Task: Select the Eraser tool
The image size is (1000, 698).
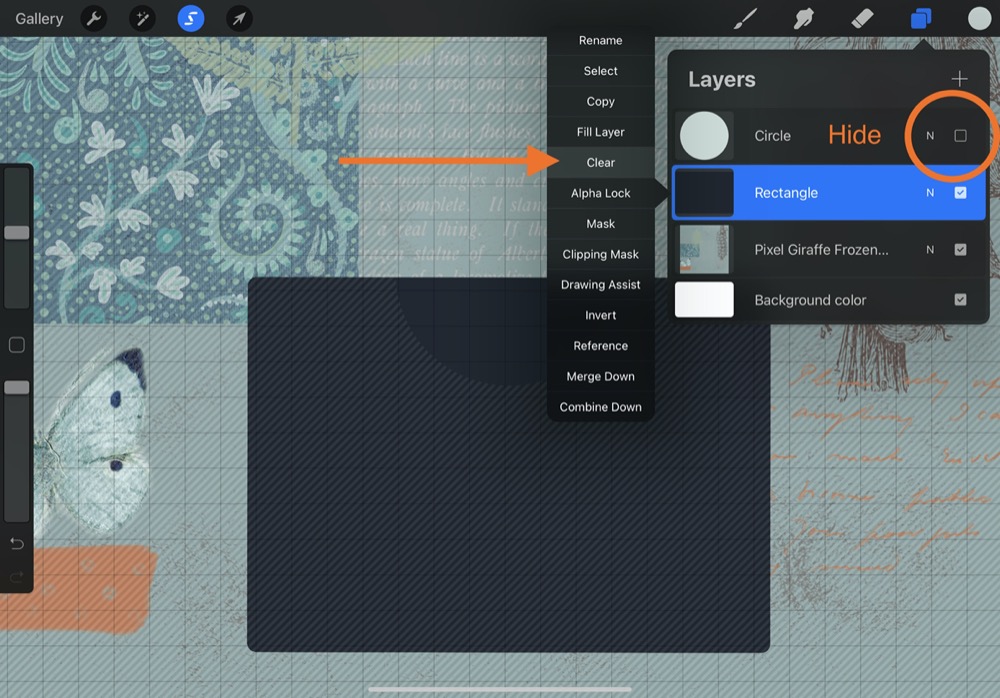Action: tap(862, 19)
